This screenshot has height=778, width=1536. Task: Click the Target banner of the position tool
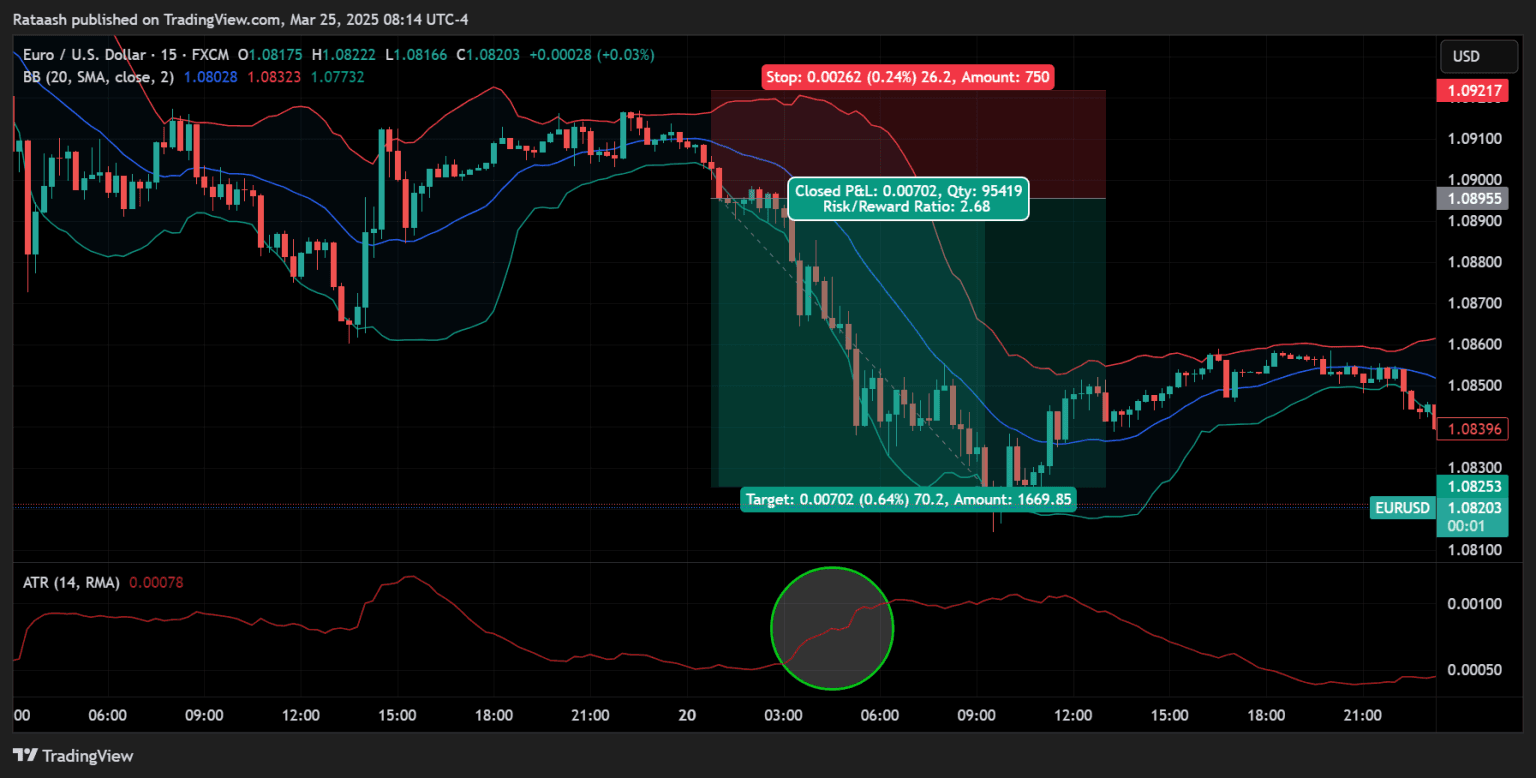(908, 499)
